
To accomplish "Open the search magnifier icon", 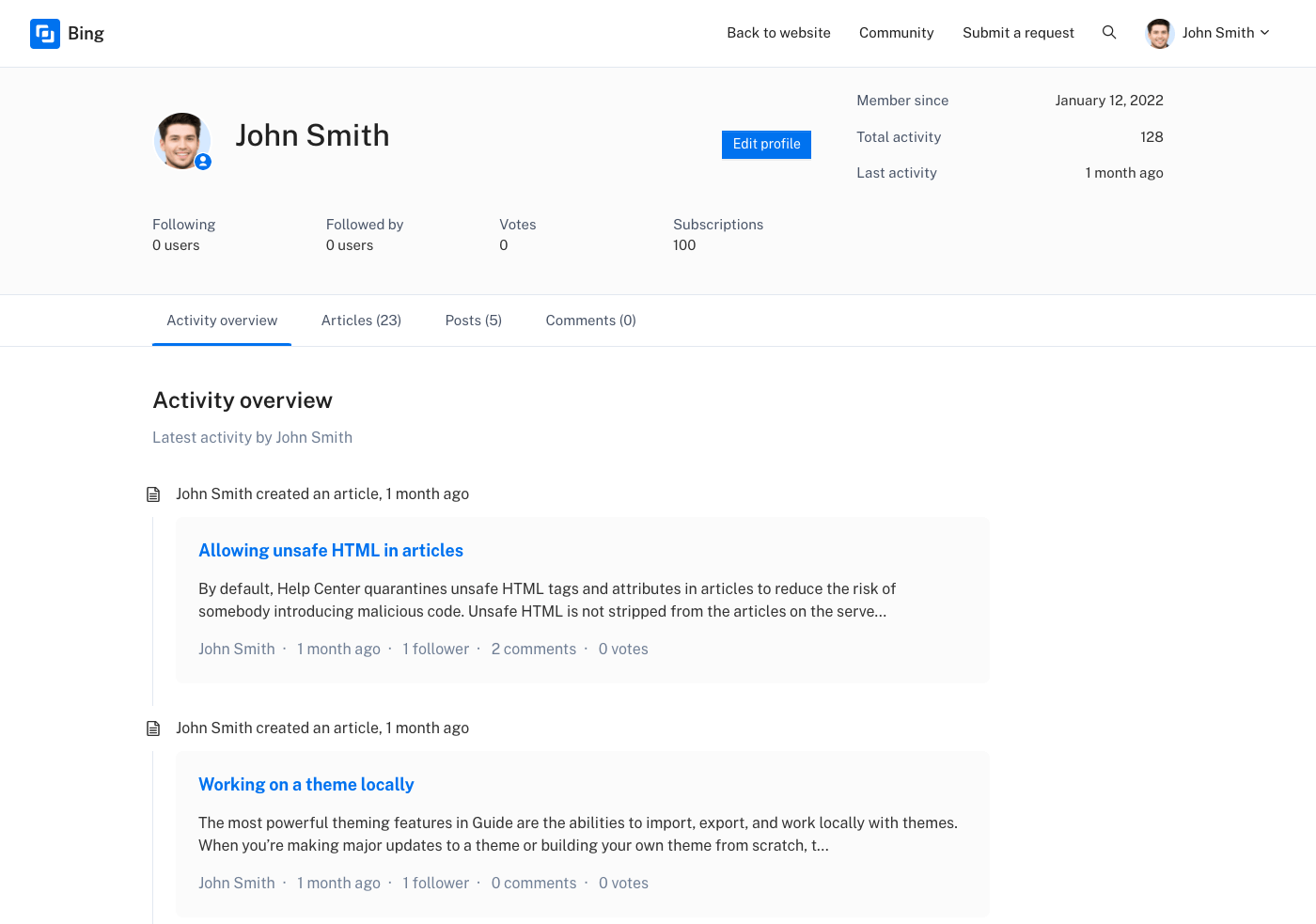I will (1109, 33).
